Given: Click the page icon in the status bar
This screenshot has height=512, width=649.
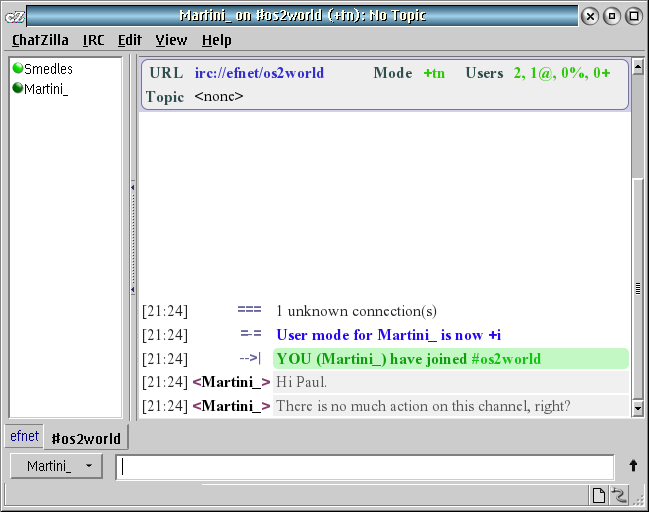Looking at the screenshot, I should click(x=599, y=495).
